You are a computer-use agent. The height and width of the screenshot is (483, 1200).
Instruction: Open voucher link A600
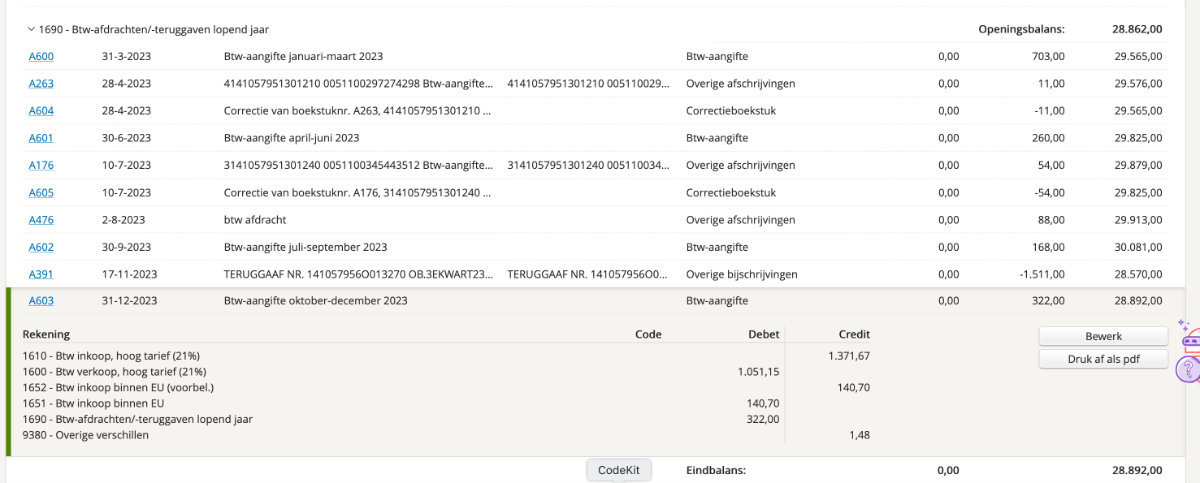click(41, 56)
